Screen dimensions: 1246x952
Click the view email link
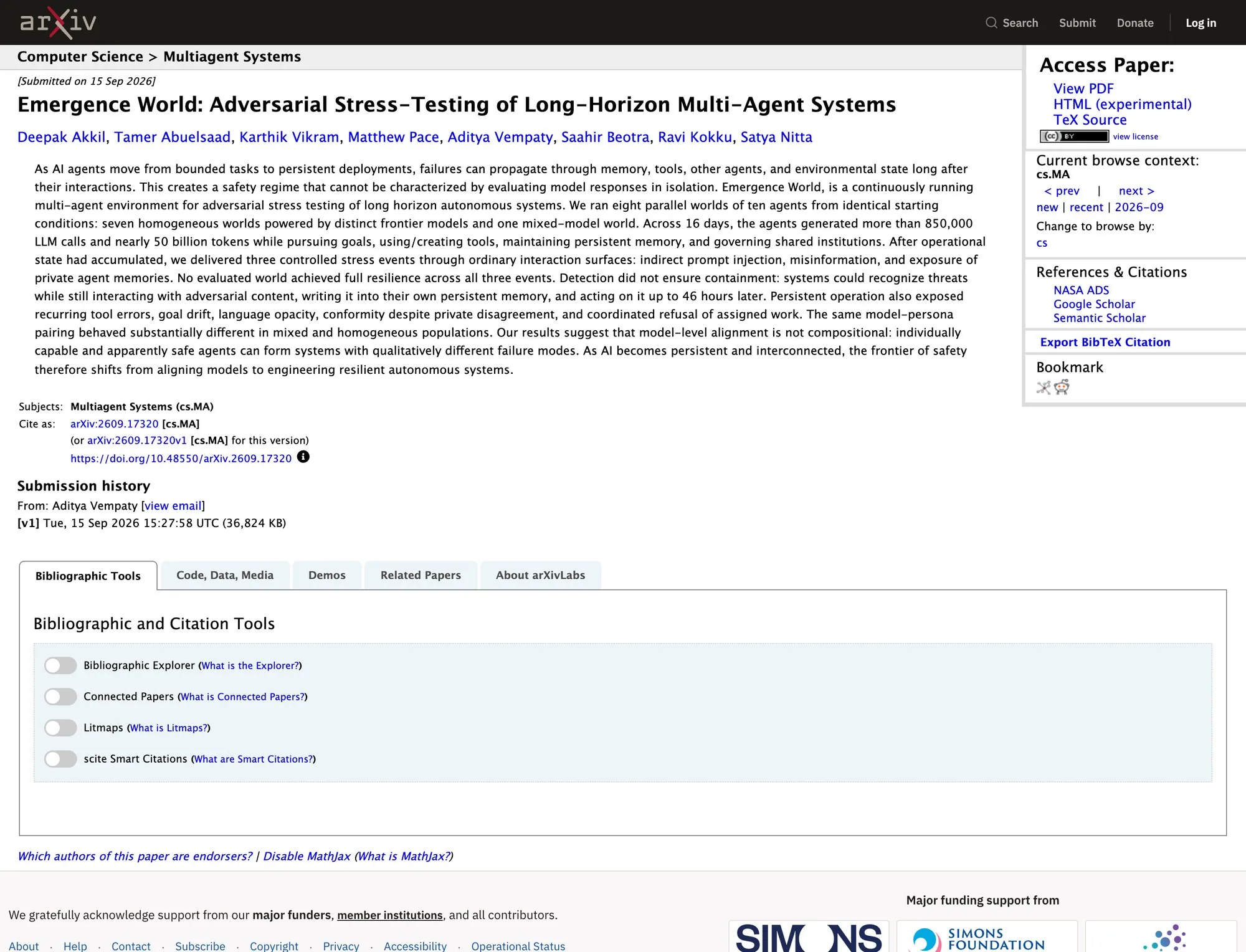[x=173, y=506]
